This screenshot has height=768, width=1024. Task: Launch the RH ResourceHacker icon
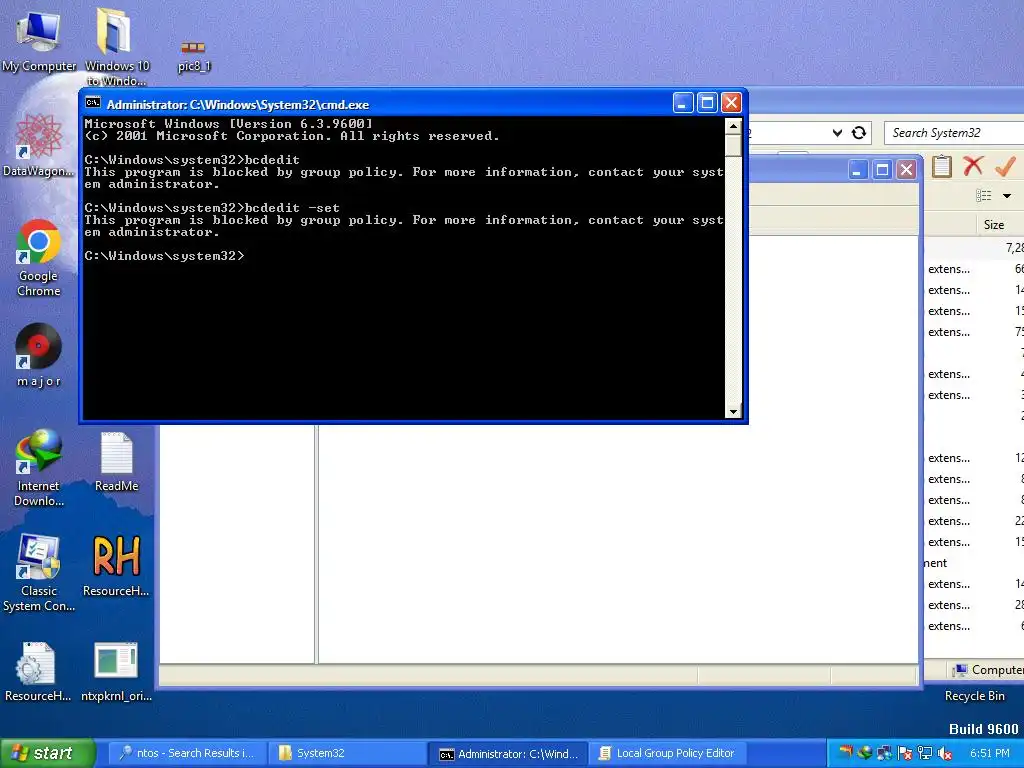coord(116,566)
